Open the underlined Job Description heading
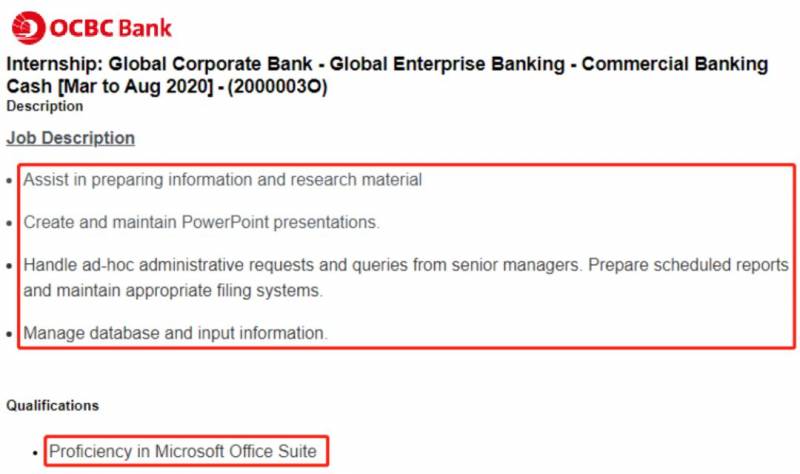This screenshot has height=474, width=800. tap(70, 138)
